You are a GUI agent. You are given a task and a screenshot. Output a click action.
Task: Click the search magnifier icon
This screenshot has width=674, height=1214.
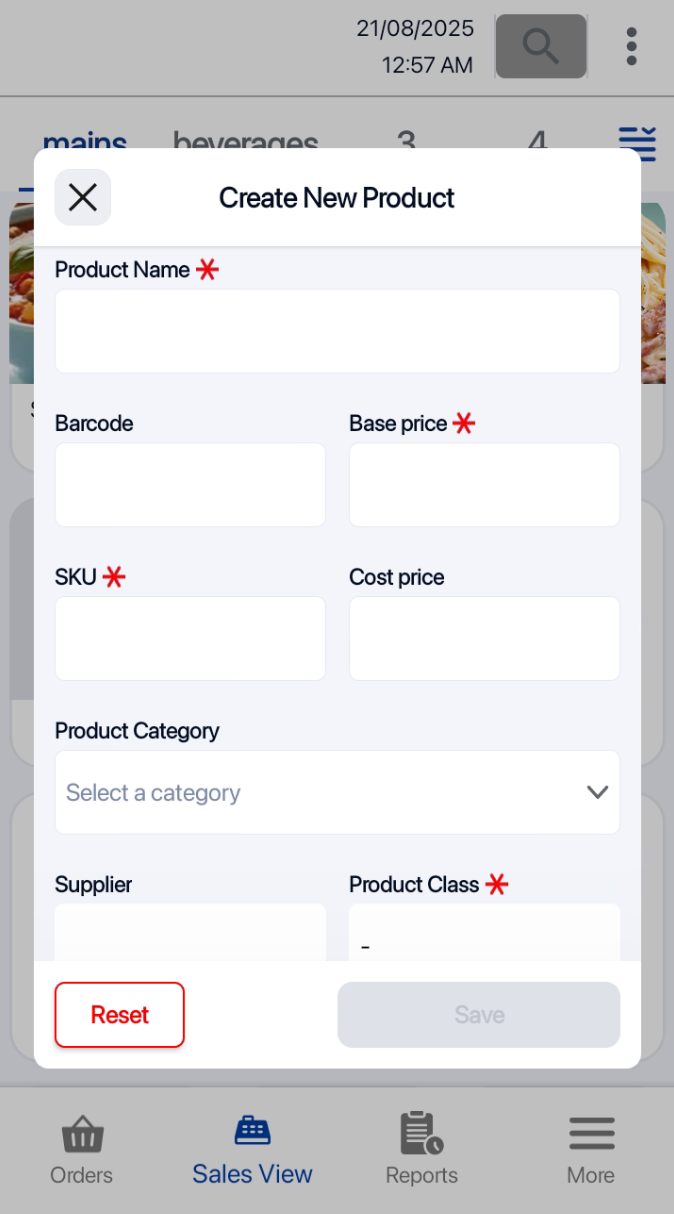click(541, 46)
